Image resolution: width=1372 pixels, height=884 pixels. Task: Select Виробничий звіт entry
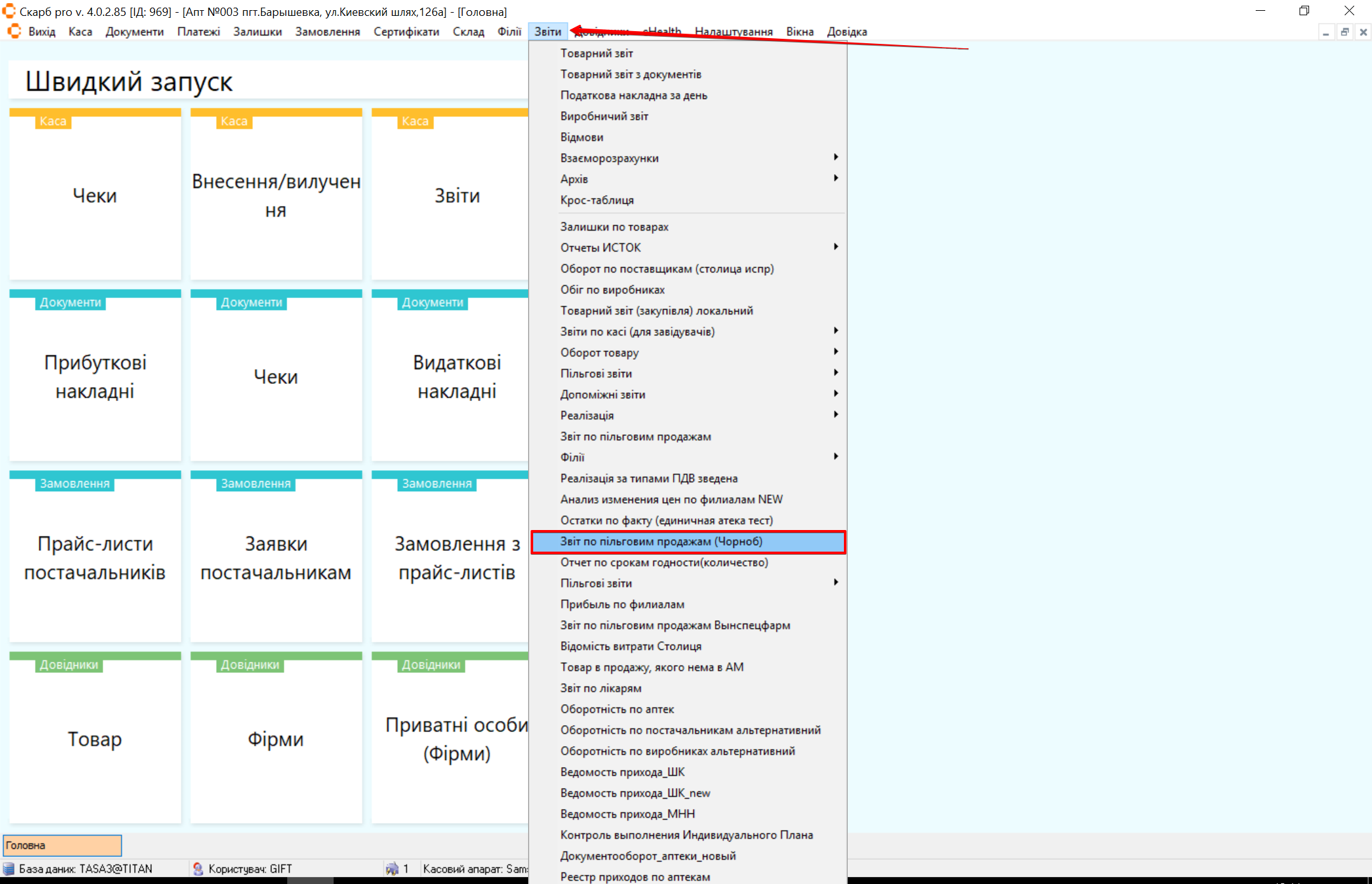coord(688,116)
